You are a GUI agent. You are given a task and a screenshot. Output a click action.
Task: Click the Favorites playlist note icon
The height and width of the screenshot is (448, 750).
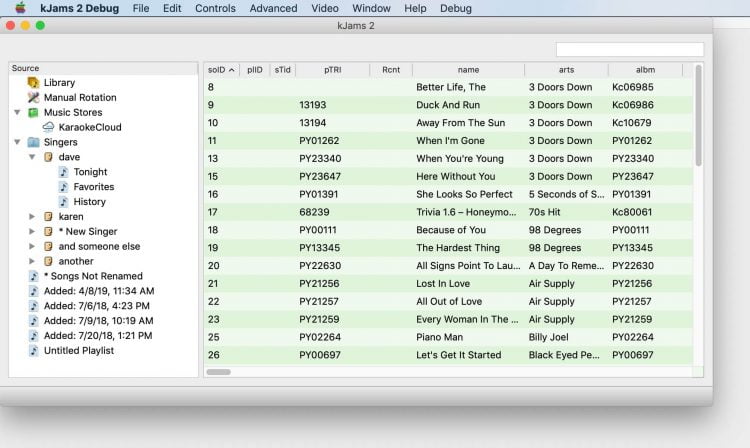[x=63, y=186]
